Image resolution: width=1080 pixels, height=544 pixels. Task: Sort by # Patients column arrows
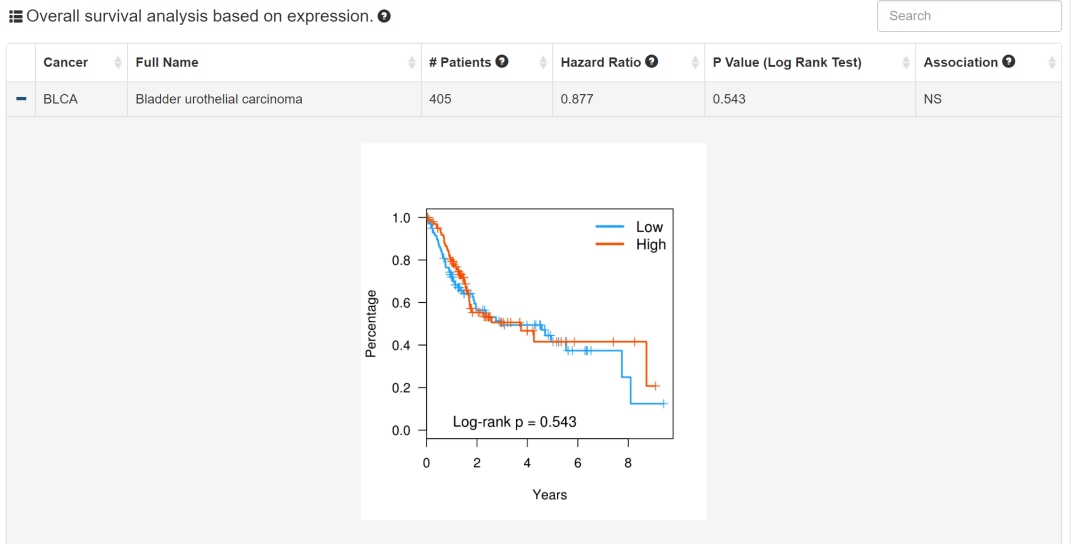tap(543, 63)
